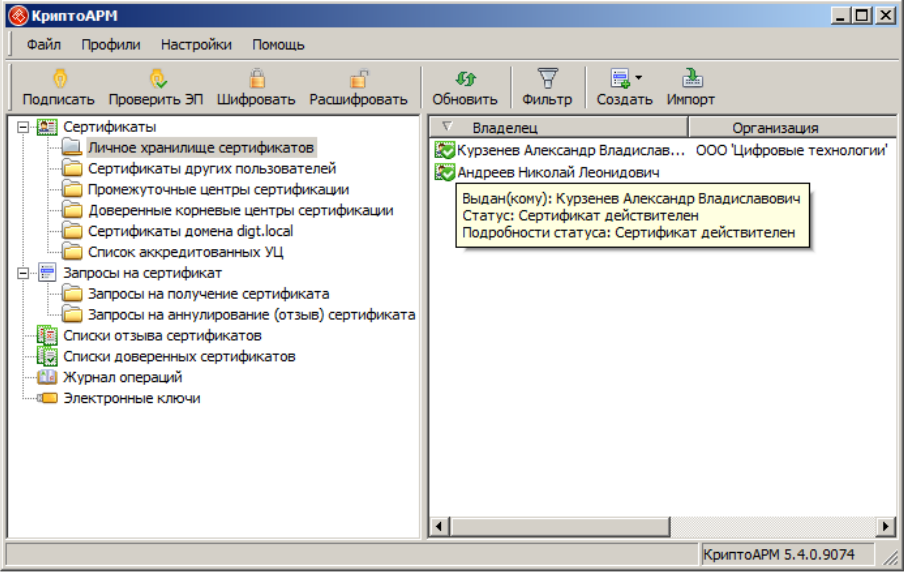Screen dimensions: 904x572
Task: Click folder icon of Сертификаты других пользователей
Action: coord(73,168)
